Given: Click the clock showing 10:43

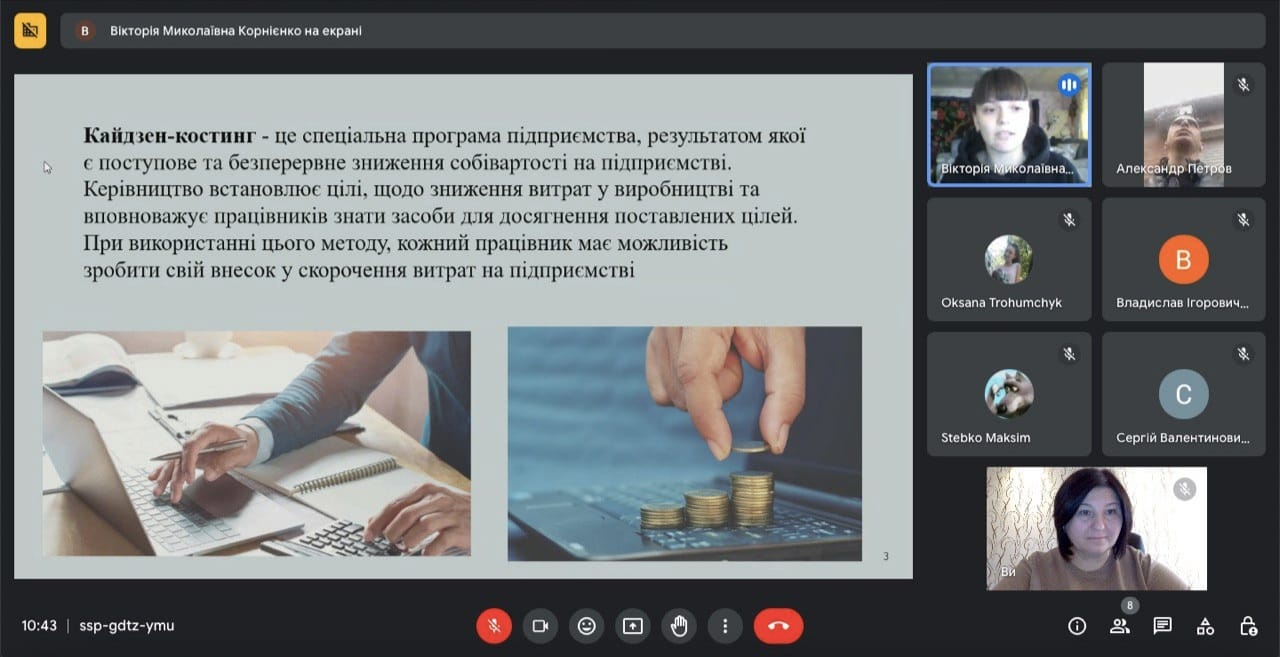Looking at the screenshot, I should (39, 626).
